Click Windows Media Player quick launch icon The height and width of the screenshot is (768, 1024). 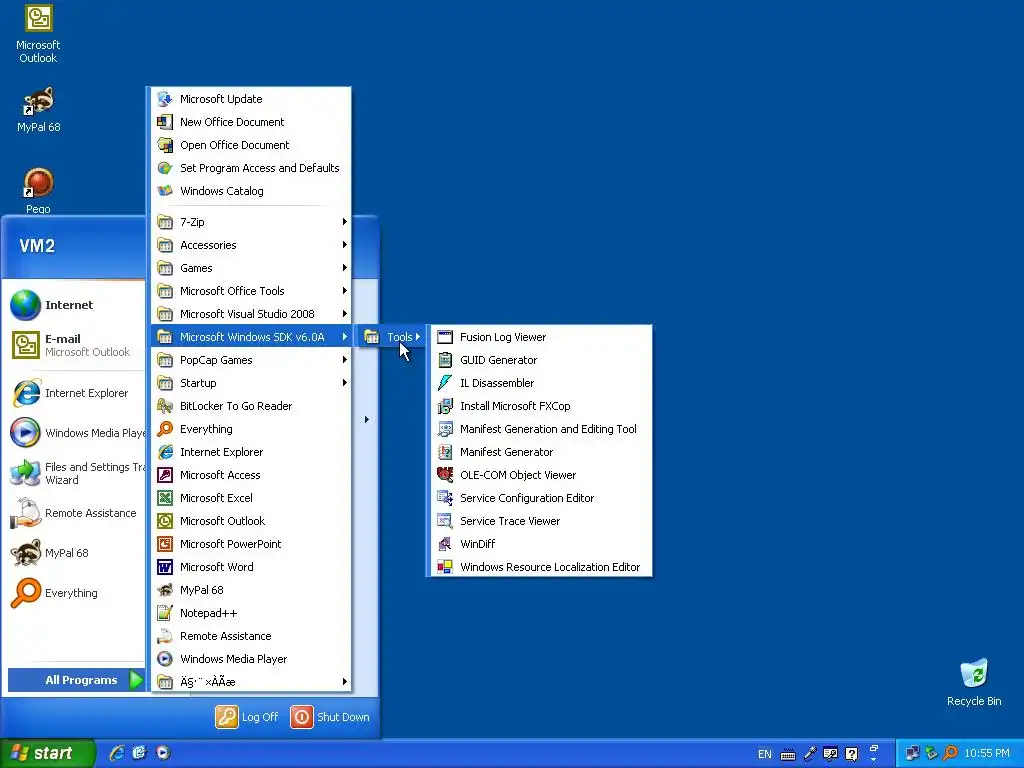[x=163, y=753]
